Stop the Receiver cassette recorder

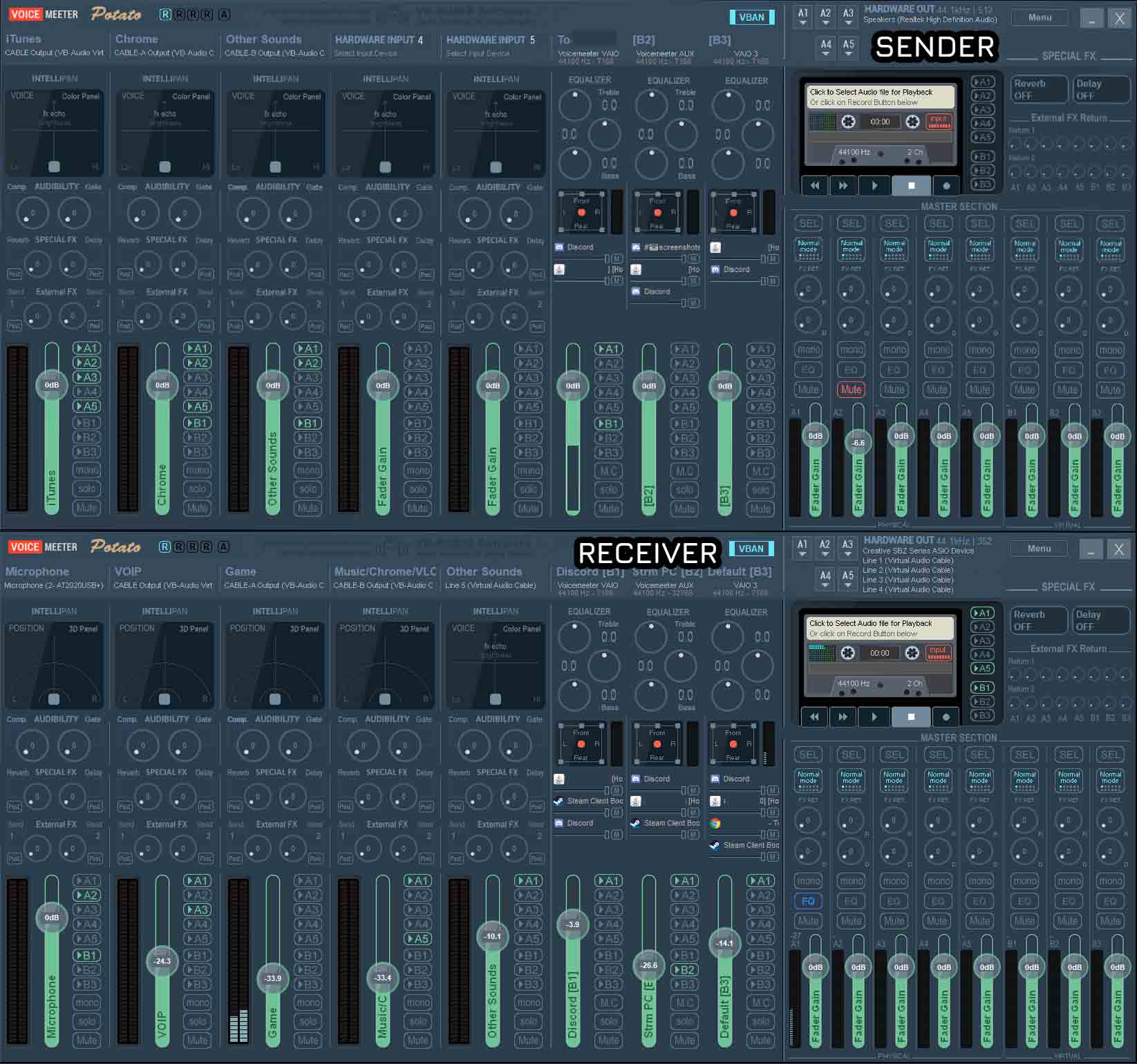[910, 716]
